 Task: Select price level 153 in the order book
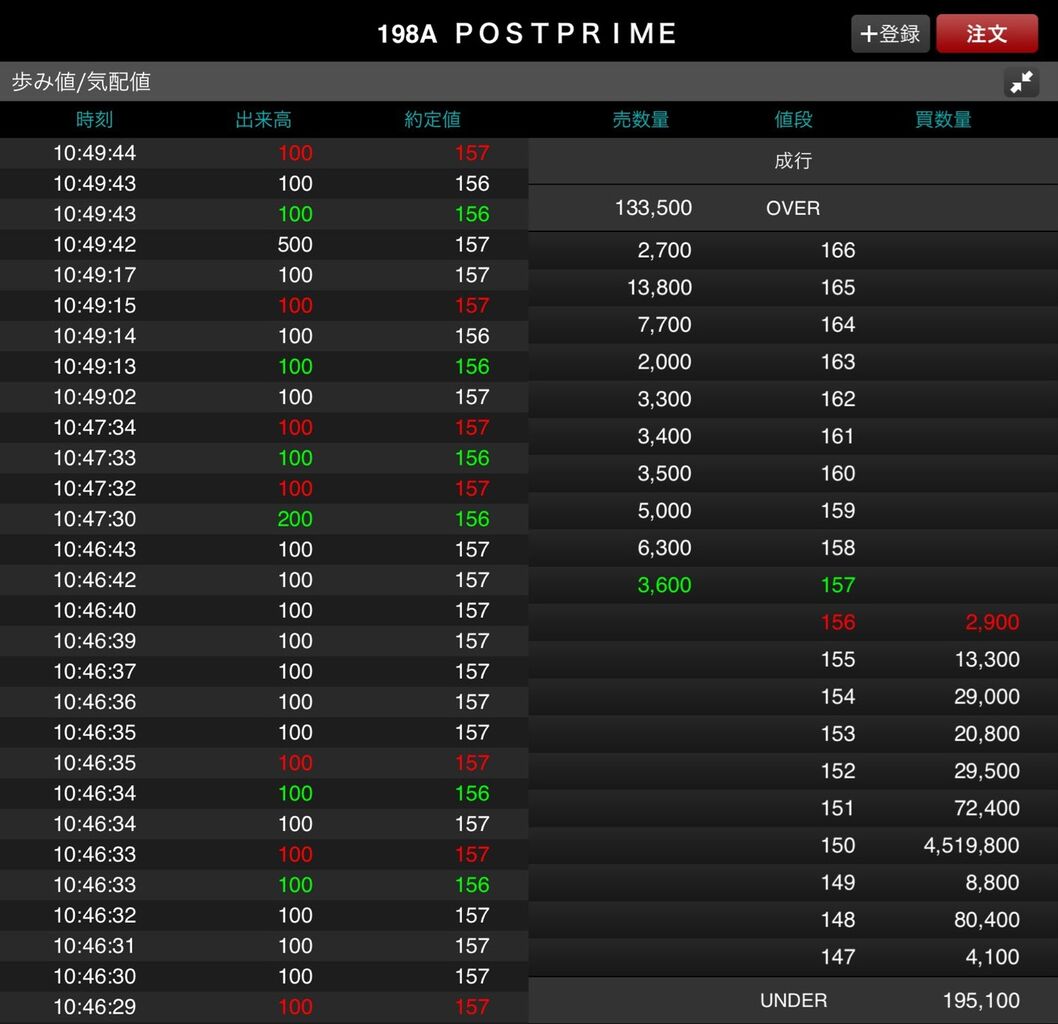pos(838,733)
